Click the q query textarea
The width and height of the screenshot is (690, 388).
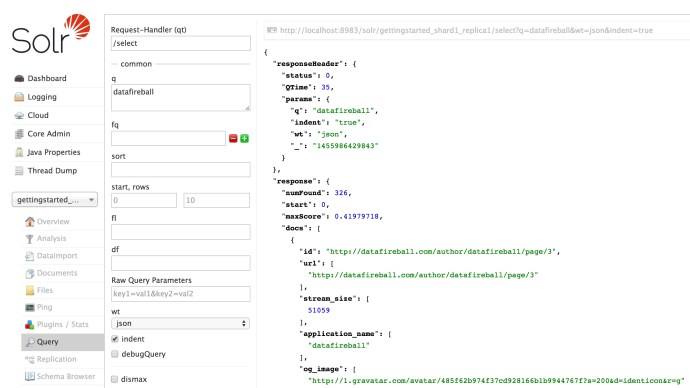tap(181, 98)
